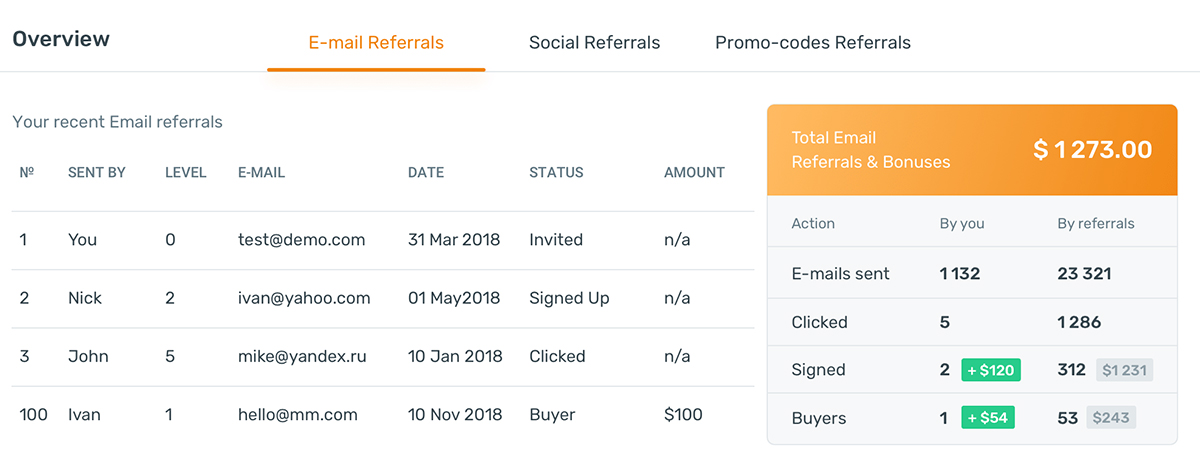Sort table by the STATUS column header
Image resolution: width=1200 pixels, height=464 pixels.
(556, 173)
